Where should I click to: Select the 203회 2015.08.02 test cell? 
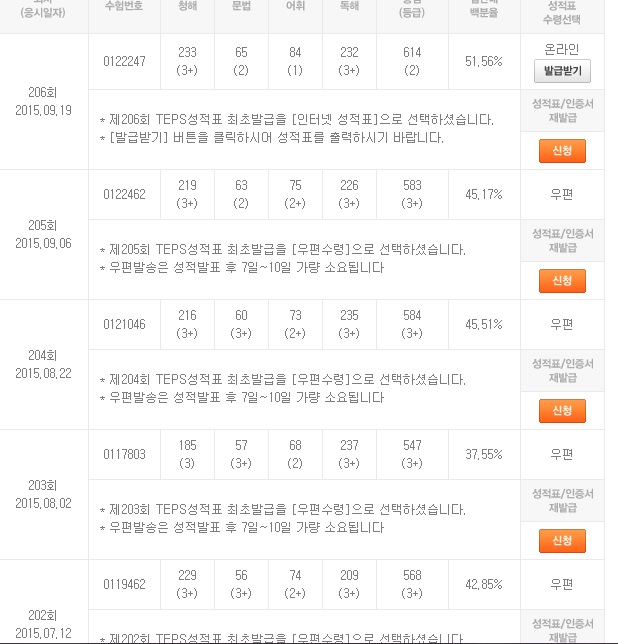pyautogui.click(x=44, y=494)
